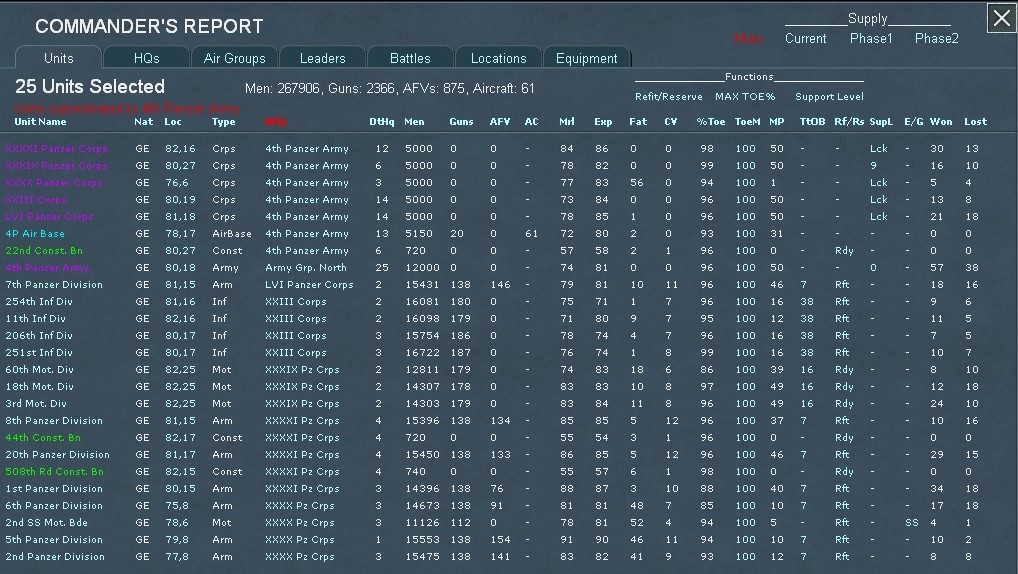The width and height of the screenshot is (1018, 574).
Task: Select the 7th Panzer Division unit
Action: click(54, 285)
